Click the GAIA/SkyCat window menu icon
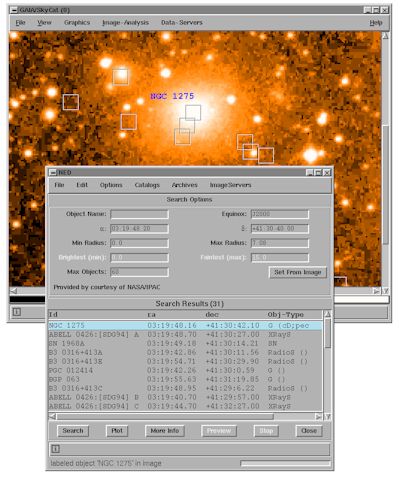 click(x=14, y=10)
